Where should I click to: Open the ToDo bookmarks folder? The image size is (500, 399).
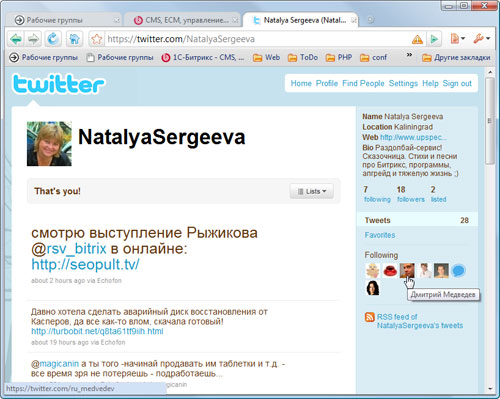point(303,57)
